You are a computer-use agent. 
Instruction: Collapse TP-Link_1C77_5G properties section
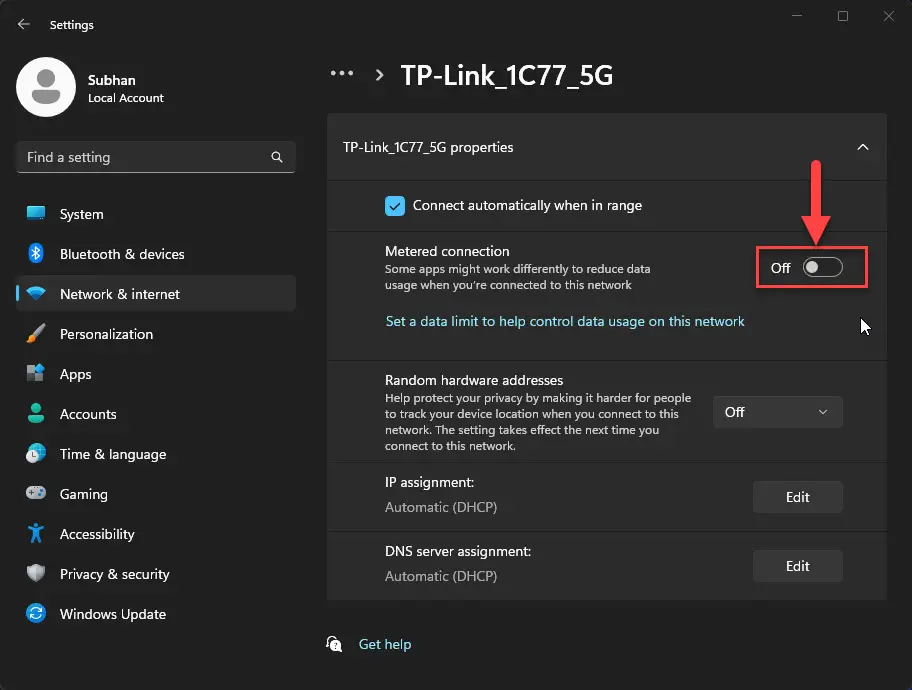point(863,147)
